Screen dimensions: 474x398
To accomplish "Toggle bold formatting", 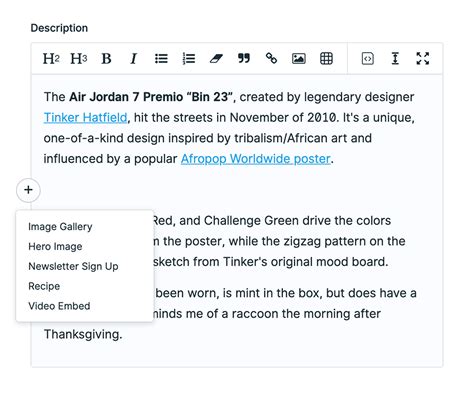I will pyautogui.click(x=106, y=59).
